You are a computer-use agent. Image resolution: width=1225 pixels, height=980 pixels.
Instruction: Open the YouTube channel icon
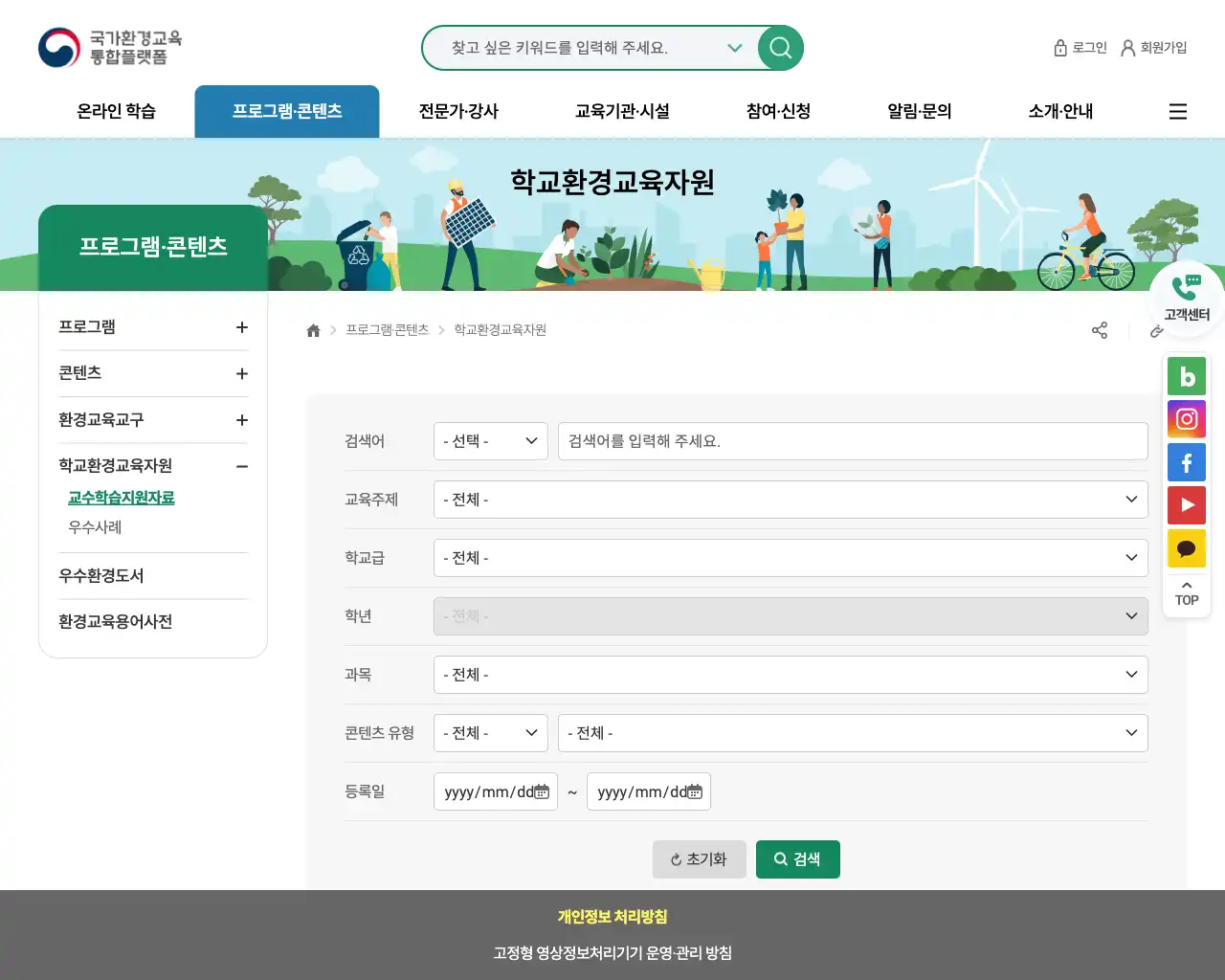pyautogui.click(x=1187, y=504)
